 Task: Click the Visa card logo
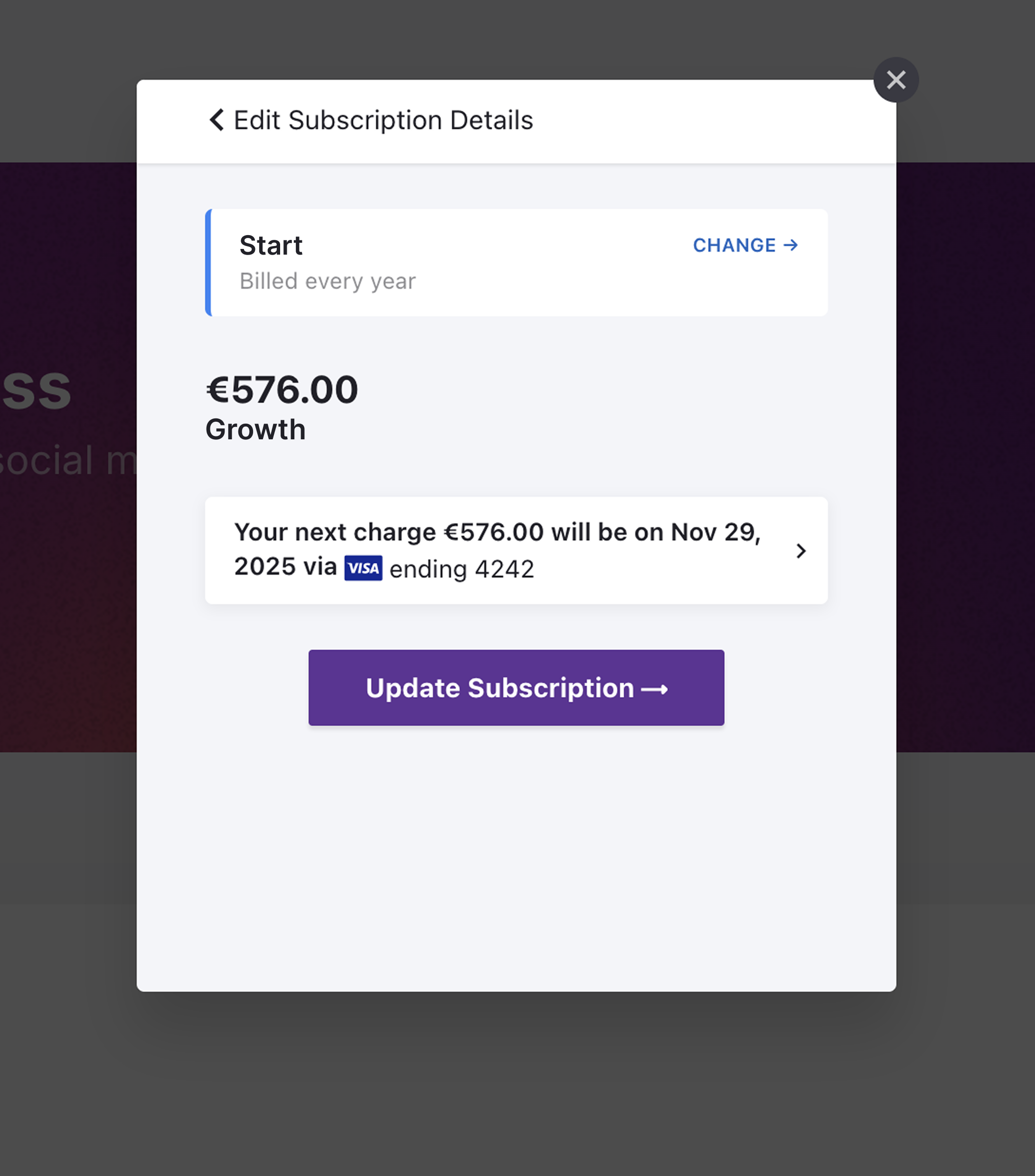tap(363, 569)
